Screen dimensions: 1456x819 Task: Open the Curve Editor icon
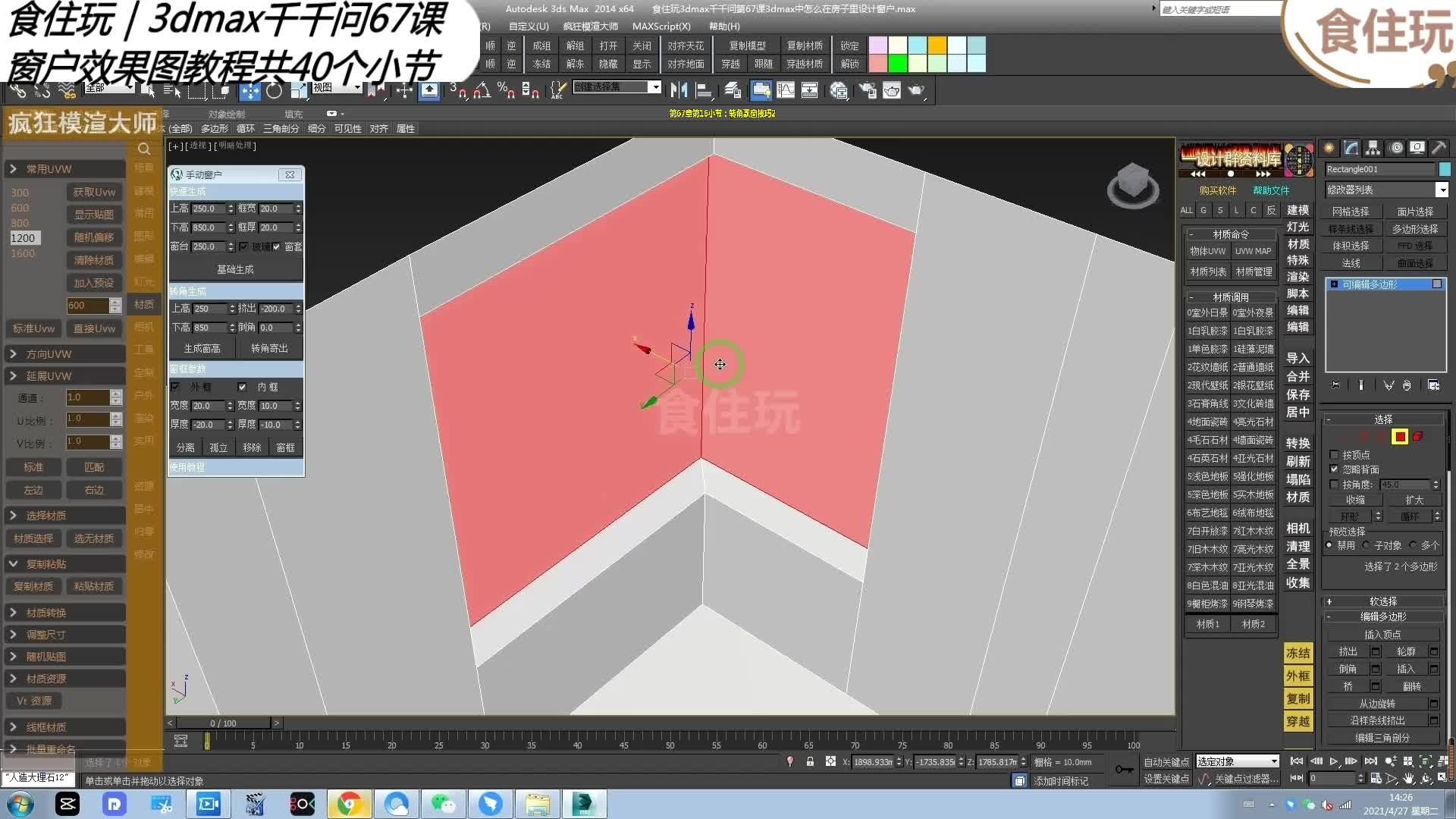click(x=786, y=91)
